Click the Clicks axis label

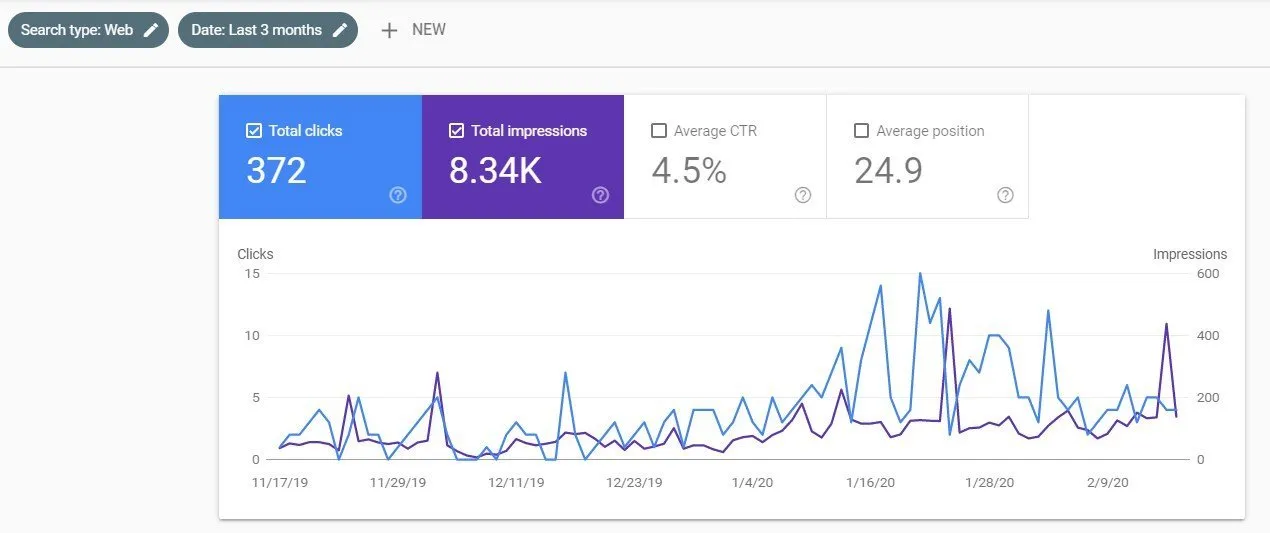pyautogui.click(x=255, y=254)
